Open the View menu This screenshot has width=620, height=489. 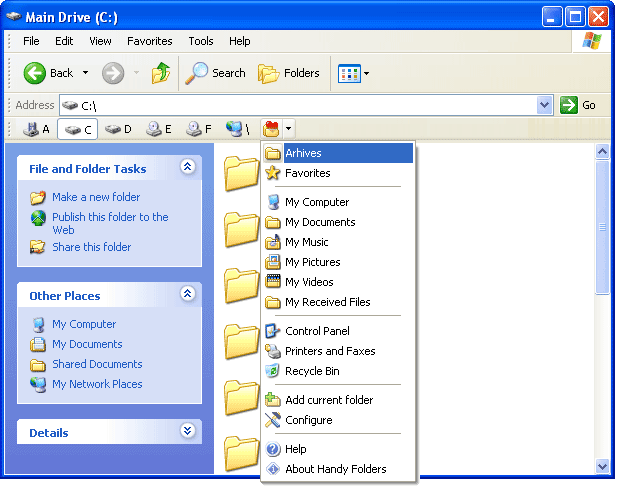[100, 41]
